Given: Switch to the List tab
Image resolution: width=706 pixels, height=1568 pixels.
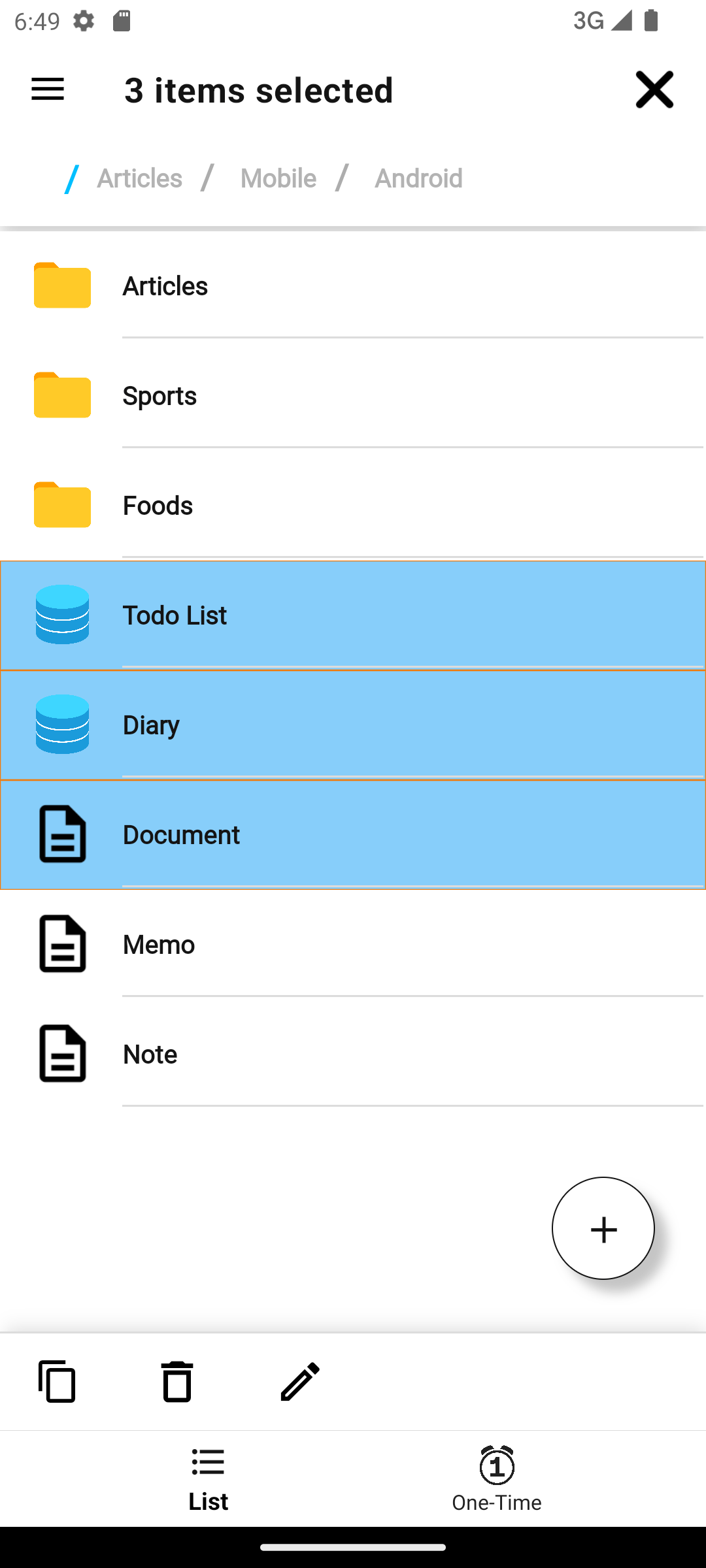Looking at the screenshot, I should (208, 1479).
